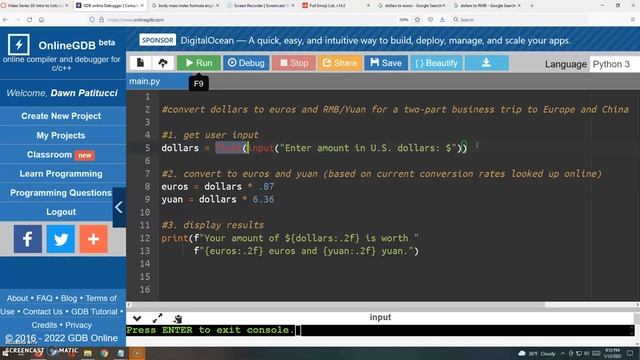640x360 pixels.
Task: Switch to the body mass index formula tab
Action: coord(186,6)
